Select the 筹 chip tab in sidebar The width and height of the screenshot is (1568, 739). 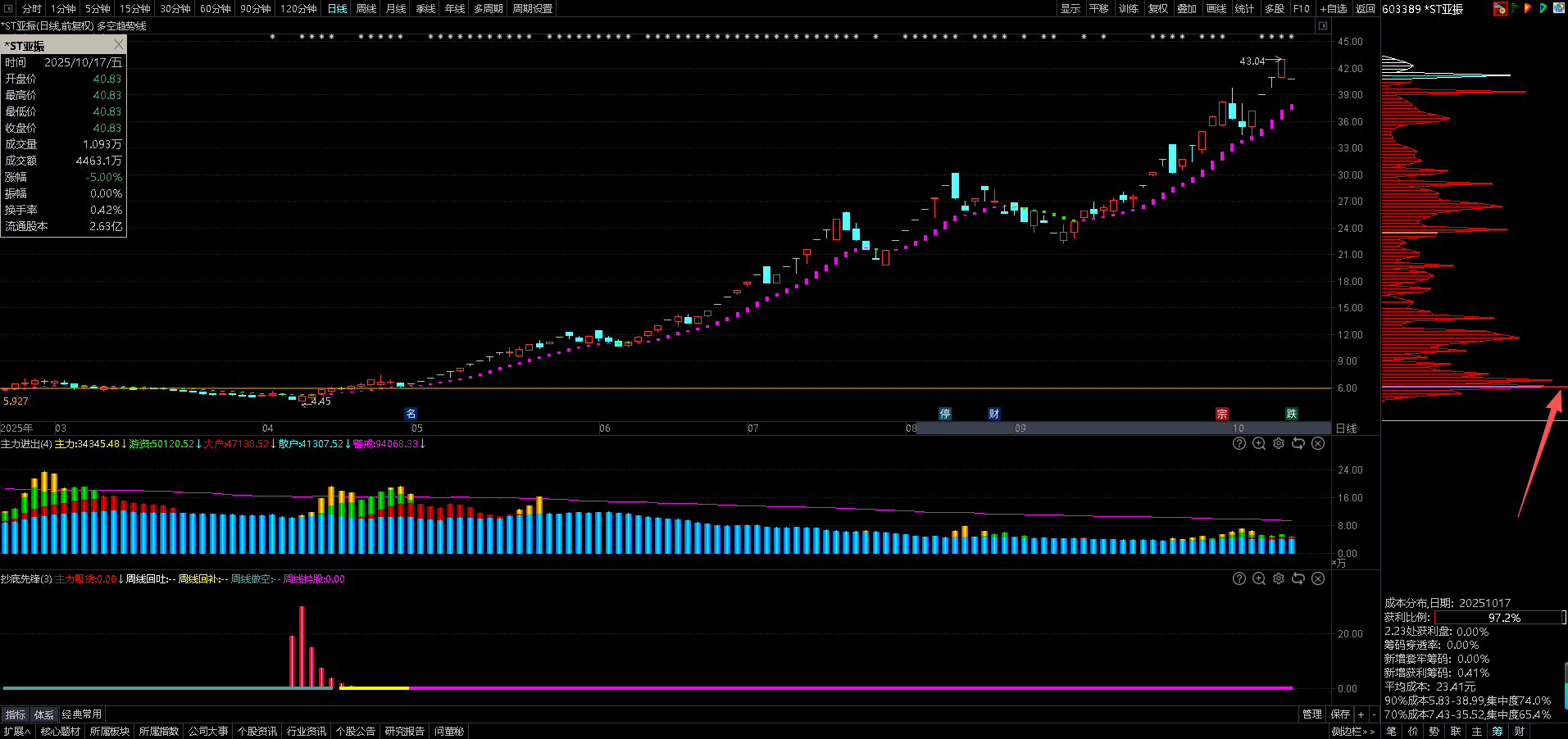[1498, 731]
